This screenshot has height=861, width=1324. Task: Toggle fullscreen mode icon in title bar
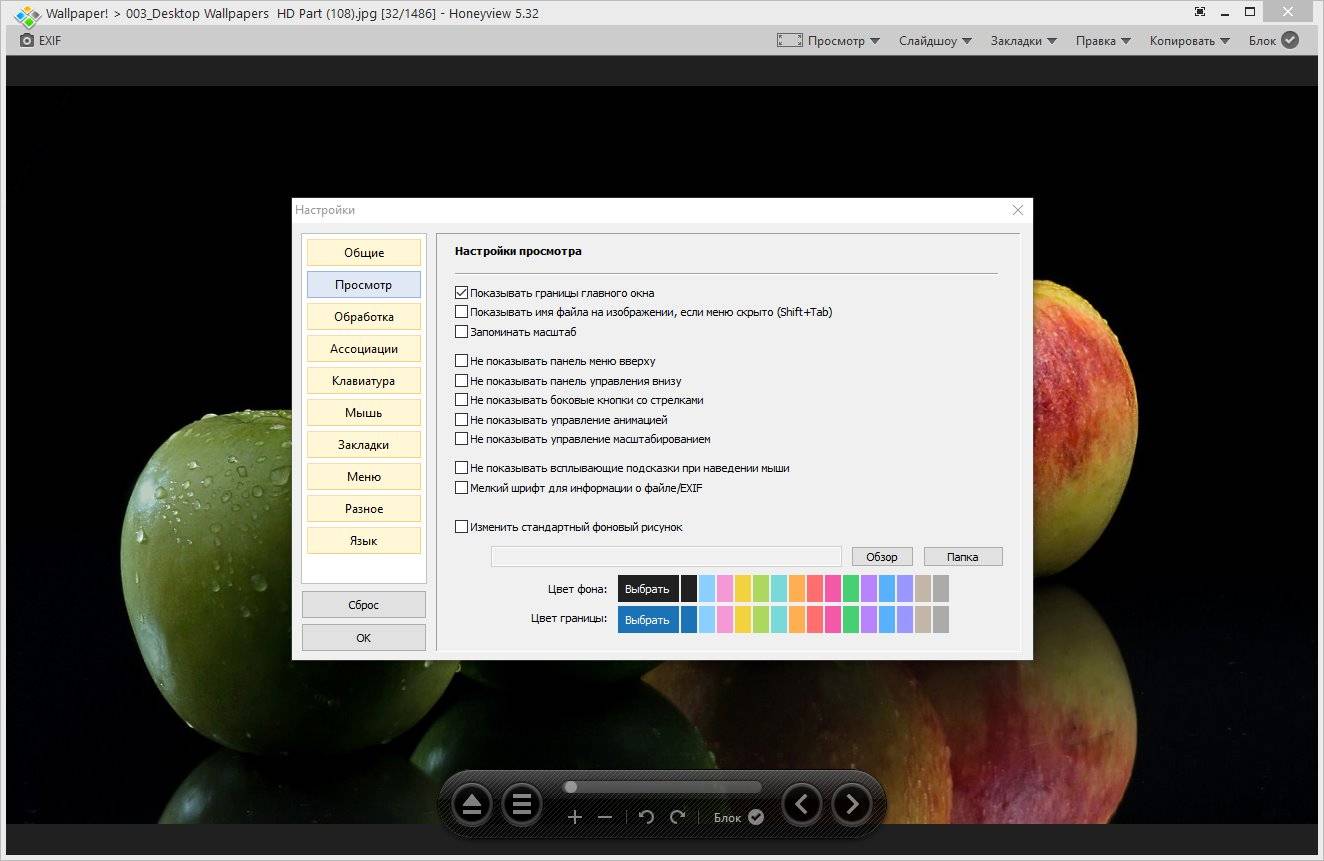click(1200, 12)
